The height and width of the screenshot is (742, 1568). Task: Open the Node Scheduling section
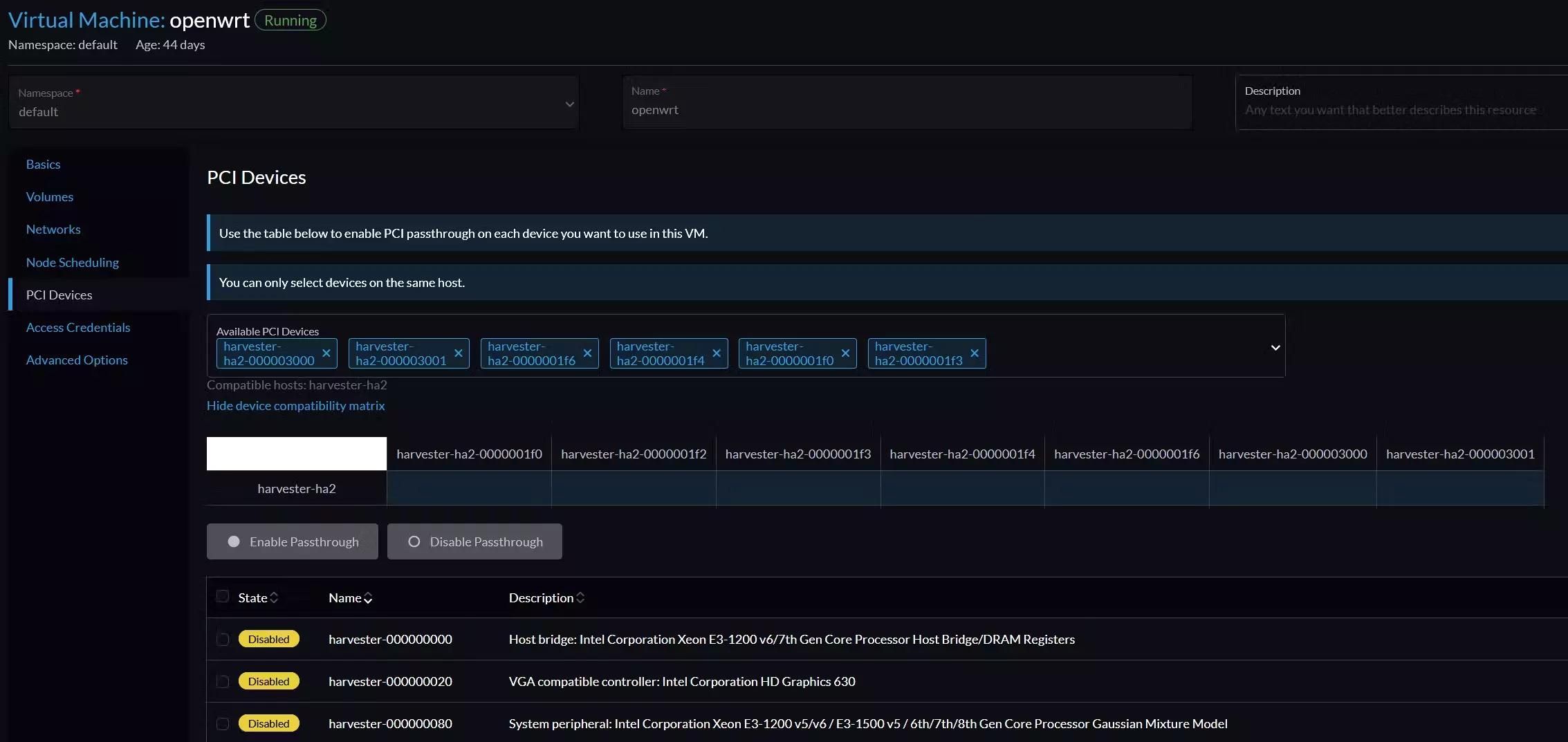72,262
